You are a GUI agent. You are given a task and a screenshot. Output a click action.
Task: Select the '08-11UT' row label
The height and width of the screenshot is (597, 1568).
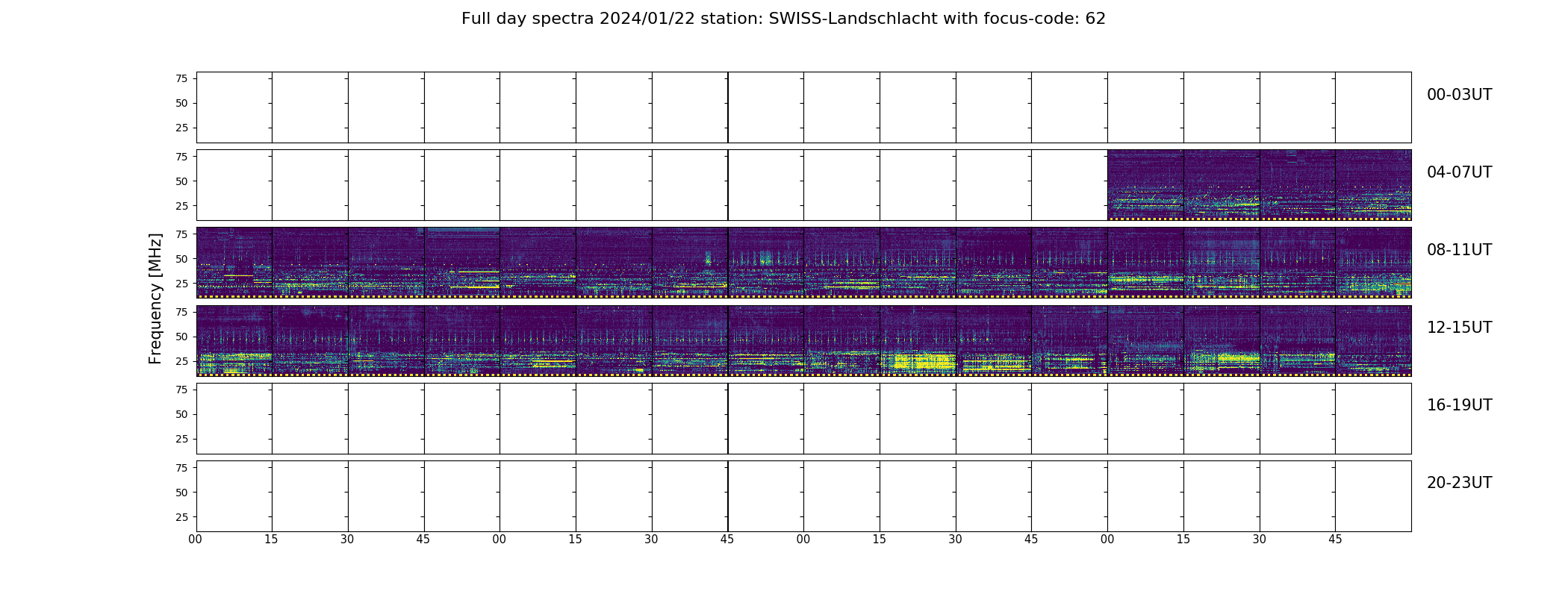[x=1459, y=250]
